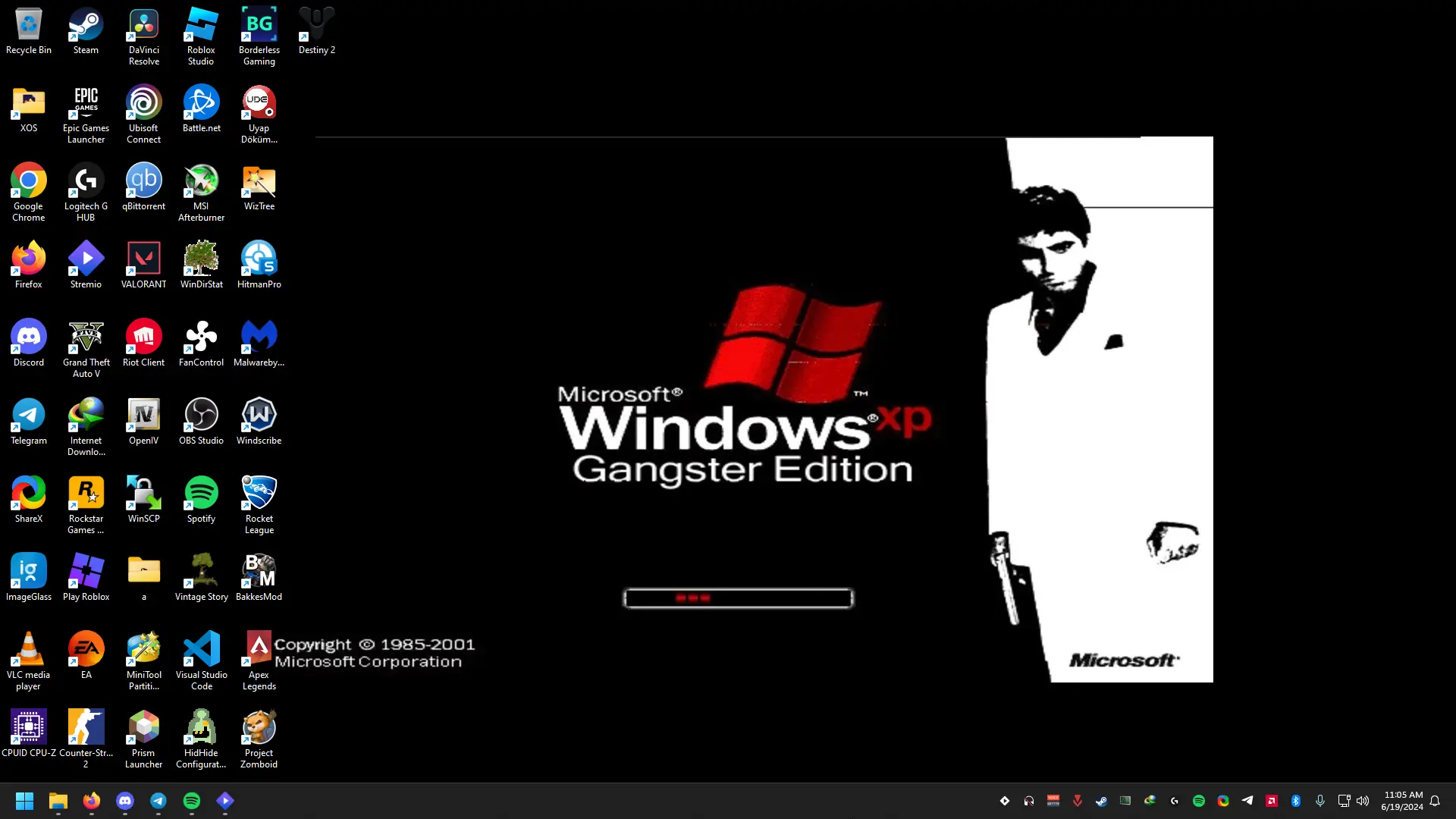Click the ImageGlass desktop shortcut
The width and height of the screenshot is (1456, 819).
(29, 579)
